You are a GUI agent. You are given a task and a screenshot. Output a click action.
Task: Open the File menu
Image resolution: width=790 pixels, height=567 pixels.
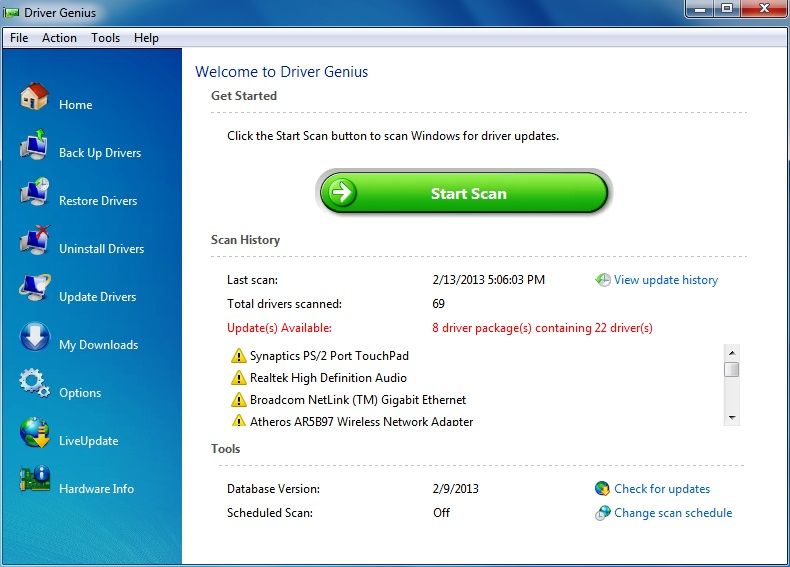coord(19,38)
